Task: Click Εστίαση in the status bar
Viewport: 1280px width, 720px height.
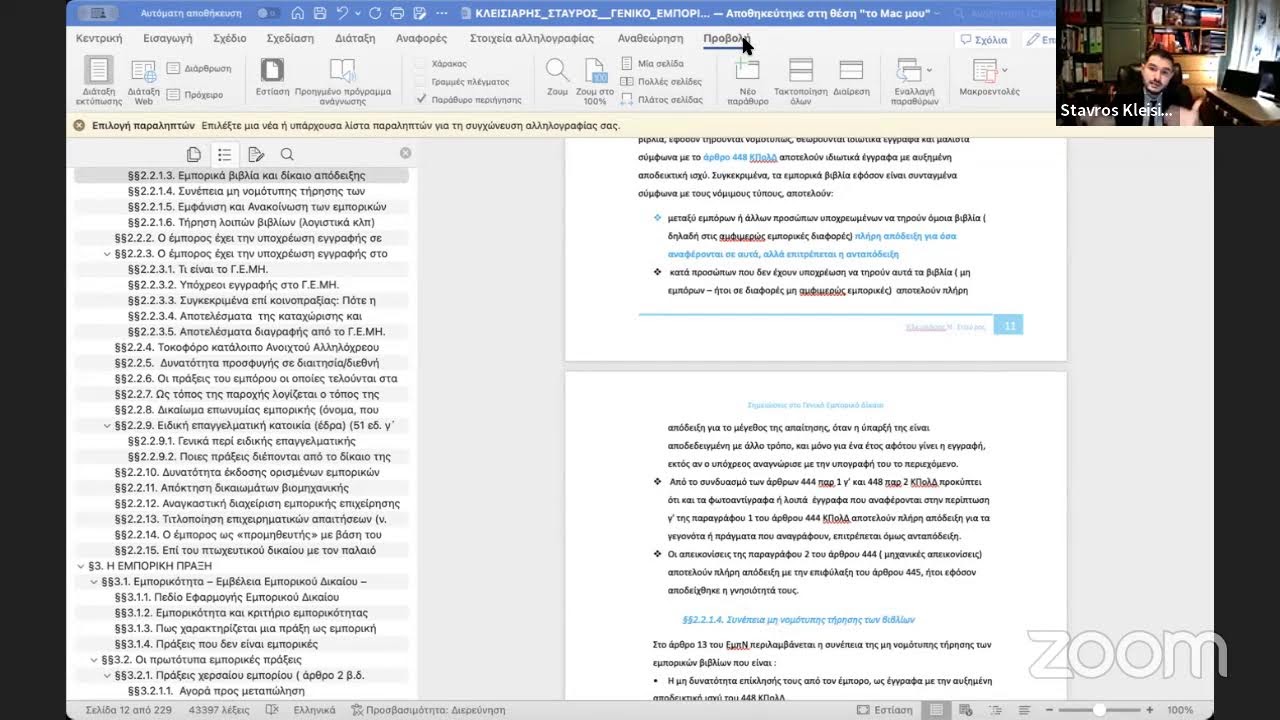Action: tap(885, 710)
